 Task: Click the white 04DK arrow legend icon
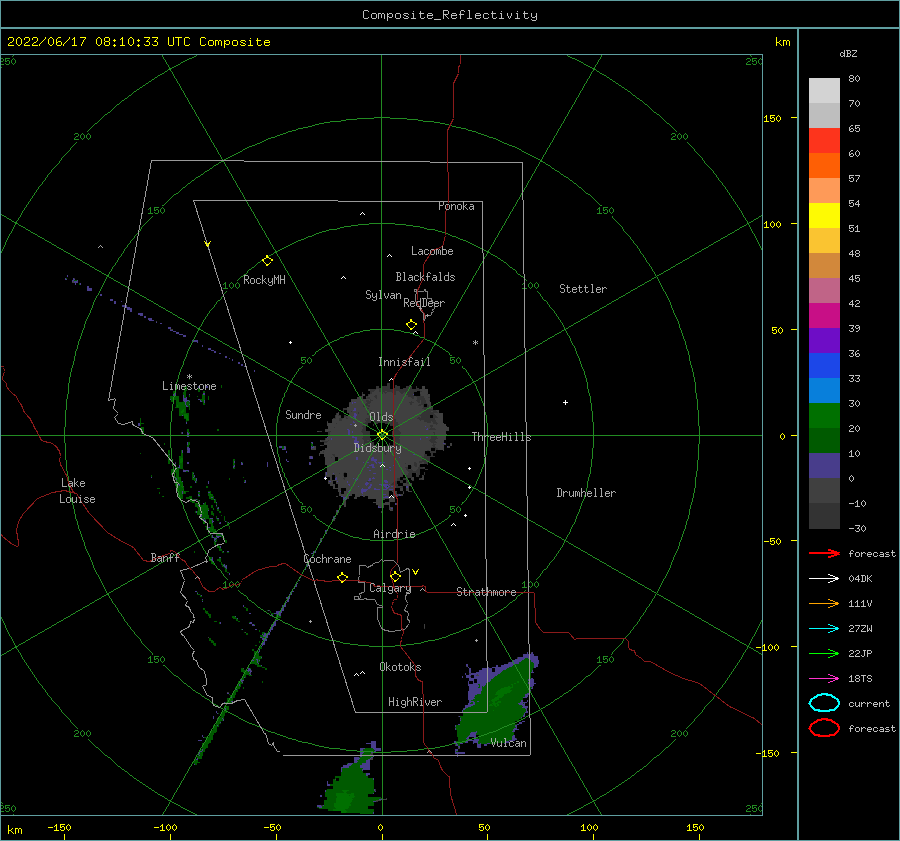click(824, 579)
